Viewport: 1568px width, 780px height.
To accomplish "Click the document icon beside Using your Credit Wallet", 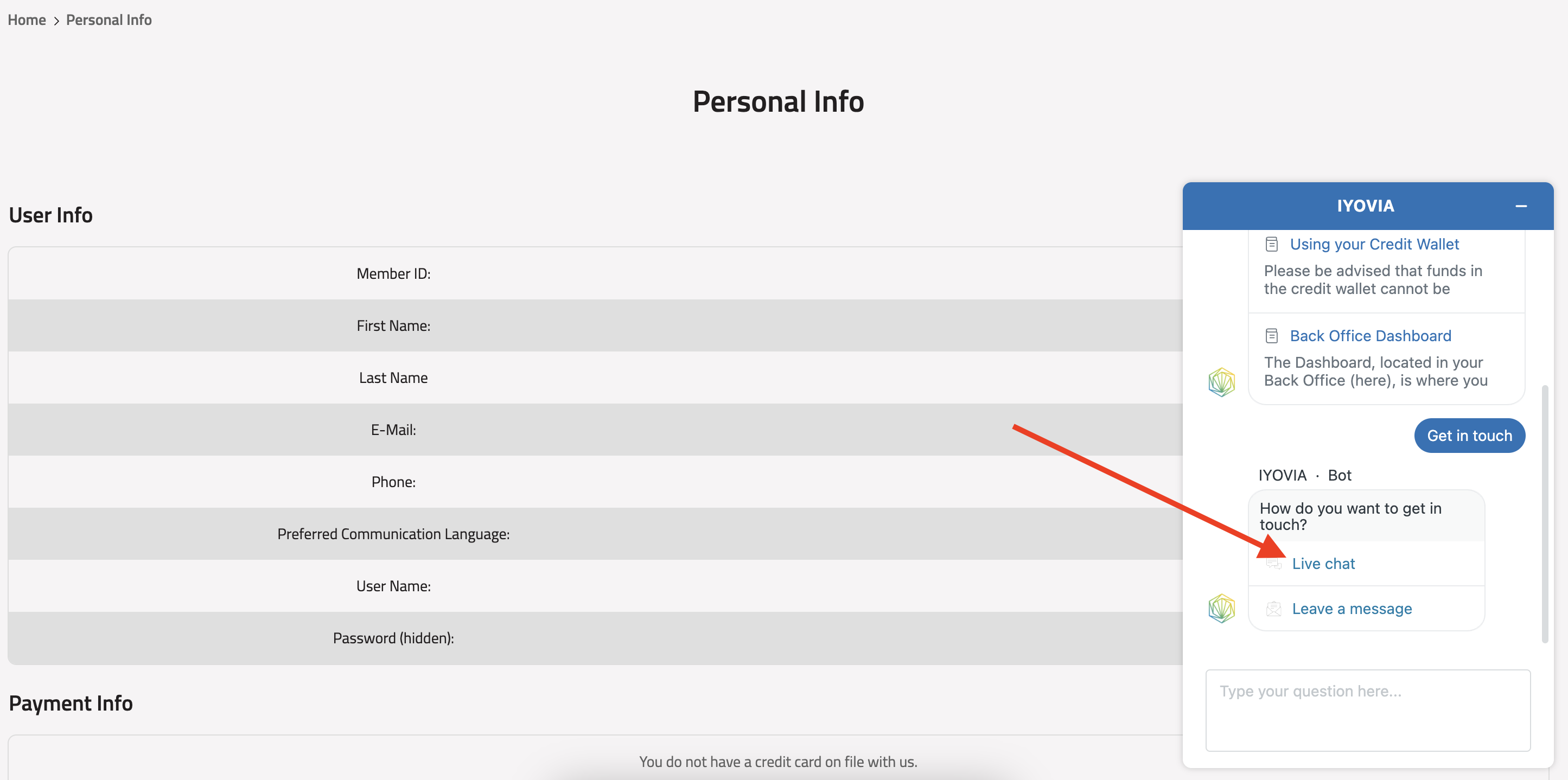I will click(1272, 245).
